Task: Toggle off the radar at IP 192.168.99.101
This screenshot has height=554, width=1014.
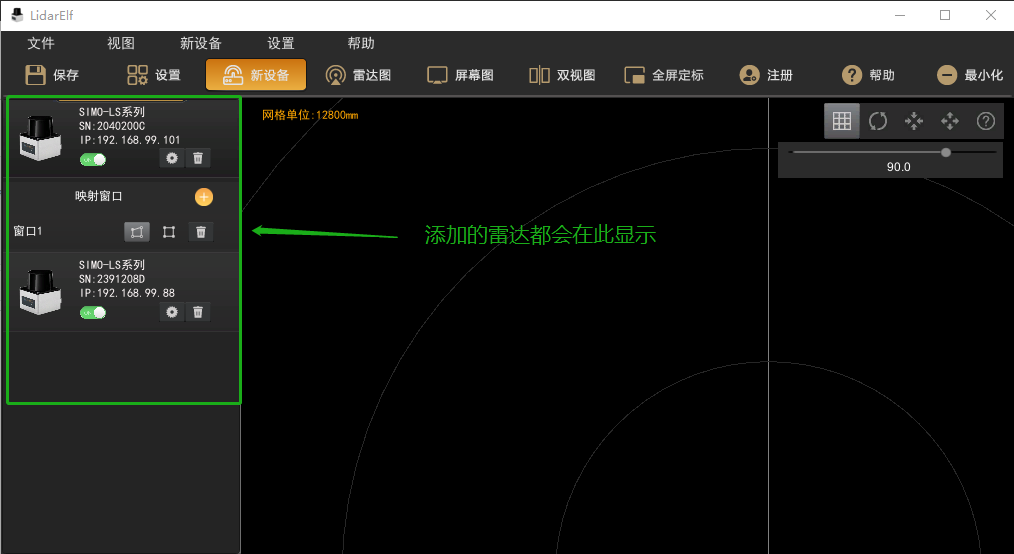Action: pos(93,159)
